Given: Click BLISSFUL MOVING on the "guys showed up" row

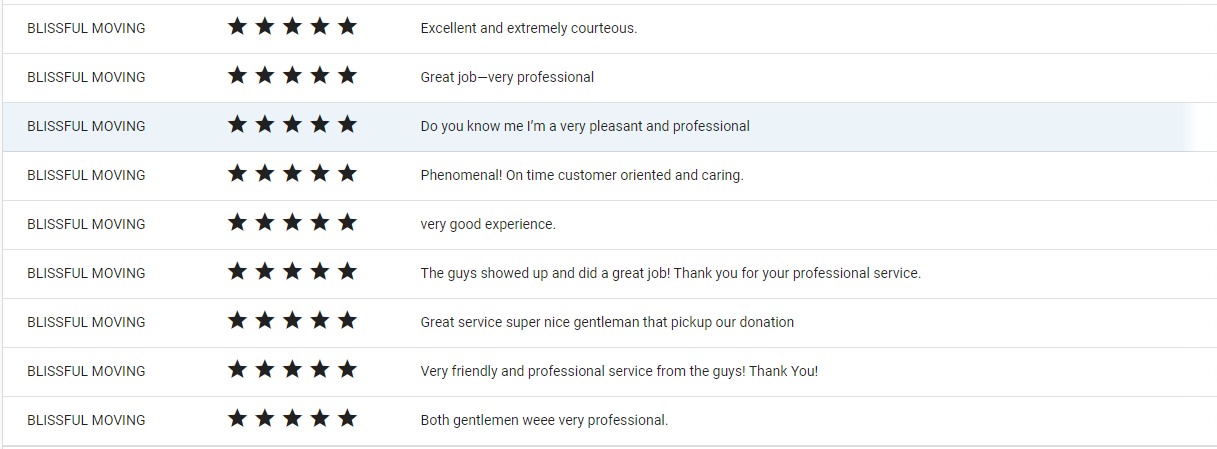Looking at the screenshot, I should click(x=86, y=273).
